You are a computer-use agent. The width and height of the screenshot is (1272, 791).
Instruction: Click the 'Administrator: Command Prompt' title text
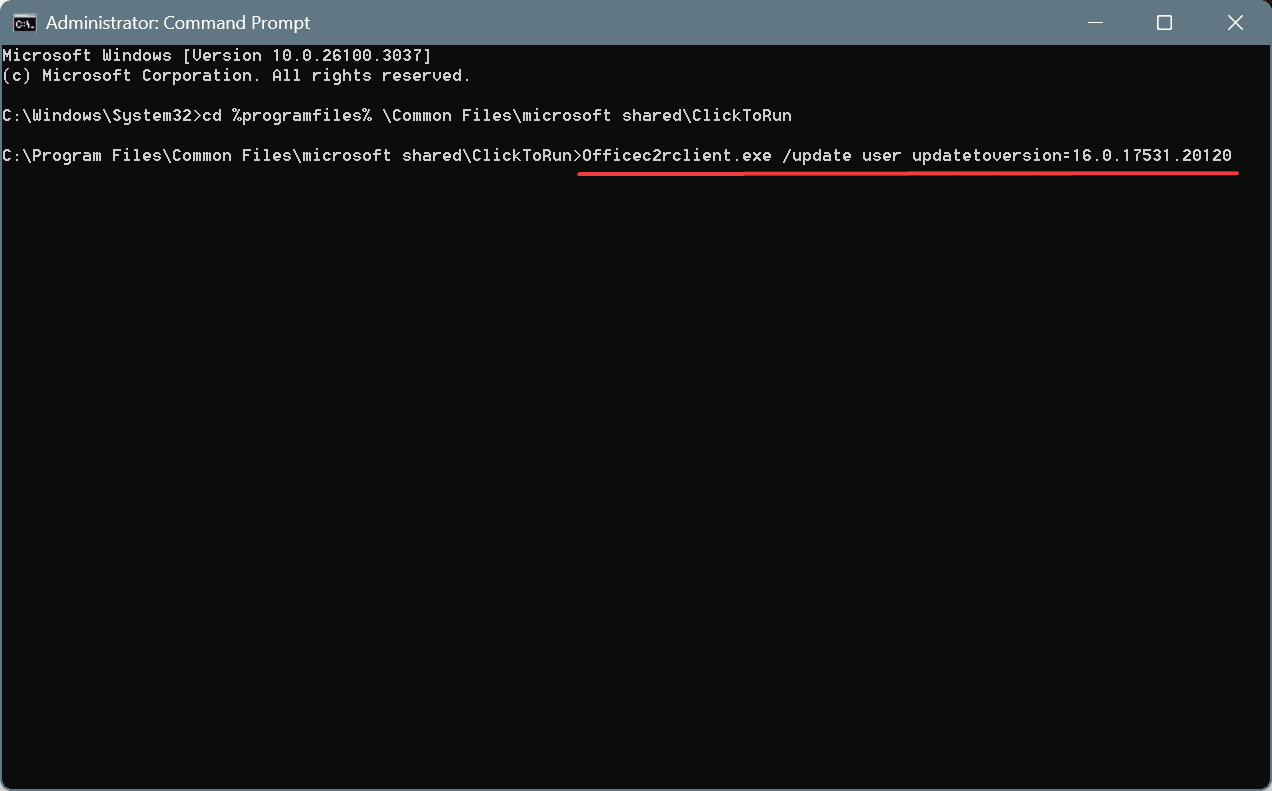tap(178, 23)
